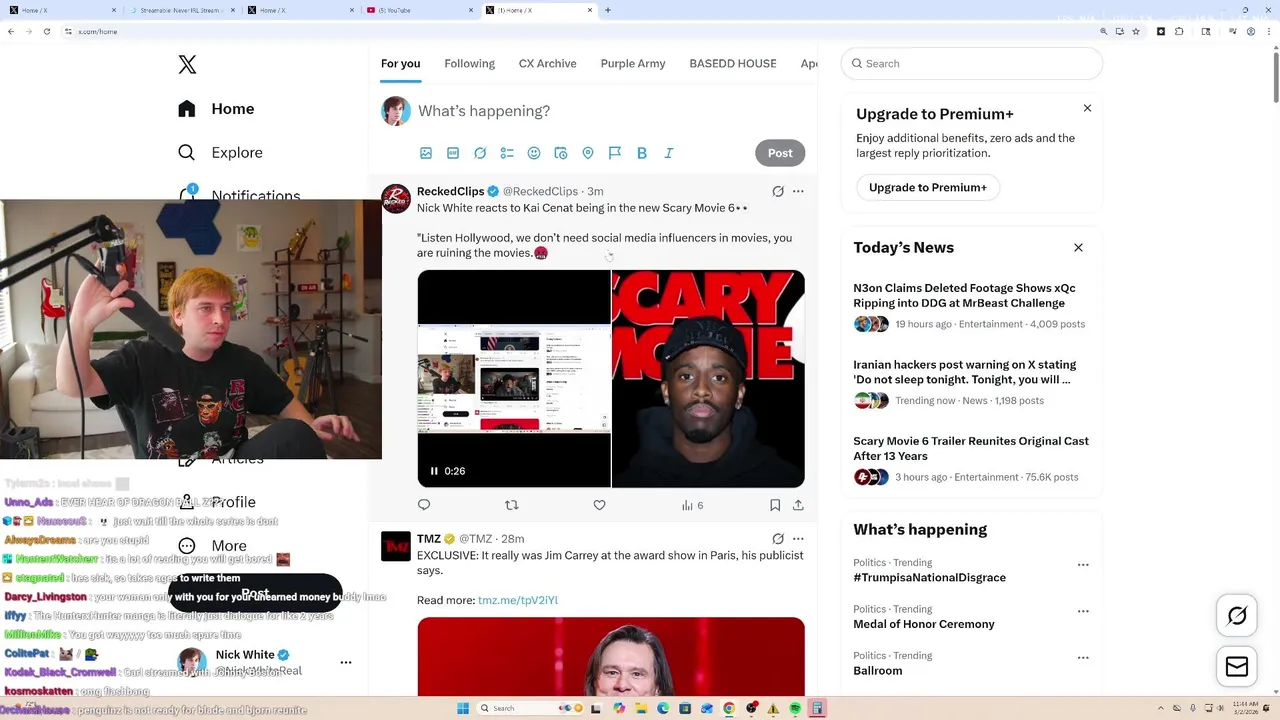Tag a location on the post

[588, 153]
